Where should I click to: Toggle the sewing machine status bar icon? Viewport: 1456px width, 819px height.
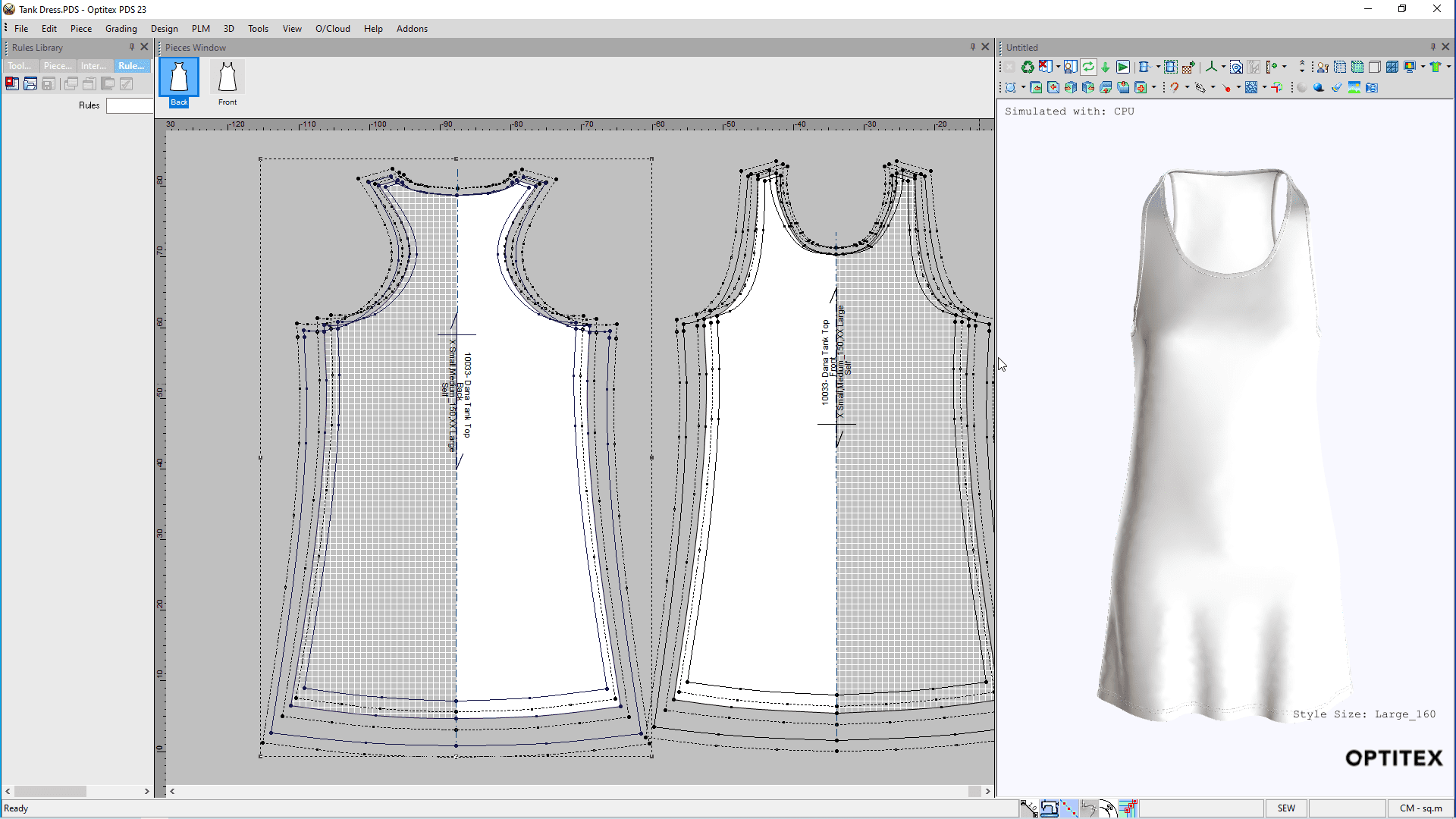tap(1049, 808)
